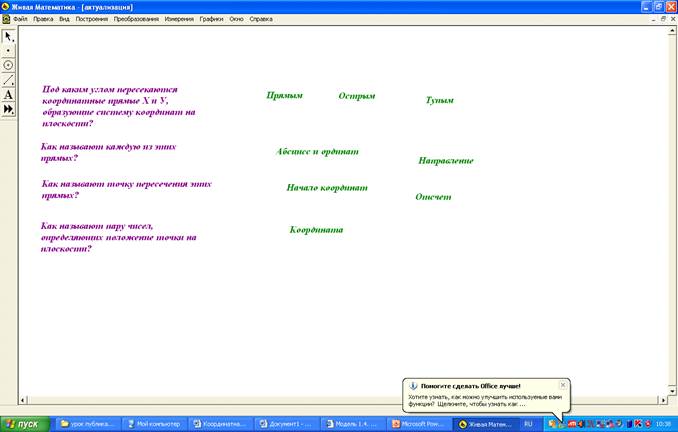Click the system tray clock

coord(663,424)
